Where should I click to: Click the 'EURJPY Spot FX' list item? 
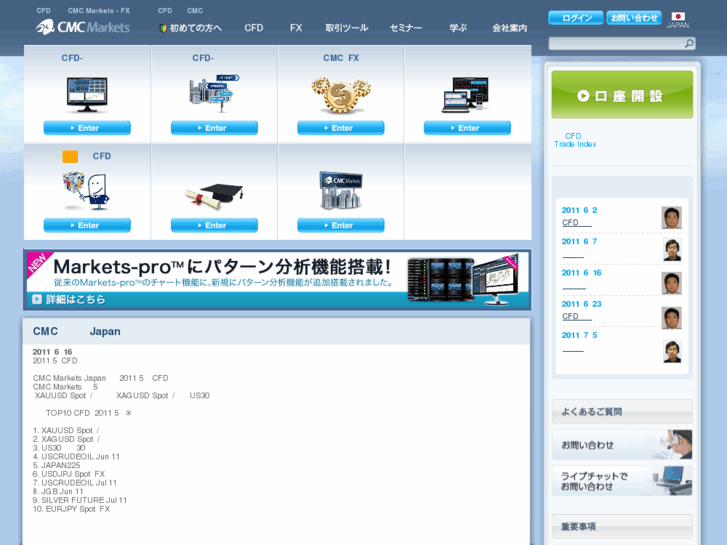coord(71,509)
